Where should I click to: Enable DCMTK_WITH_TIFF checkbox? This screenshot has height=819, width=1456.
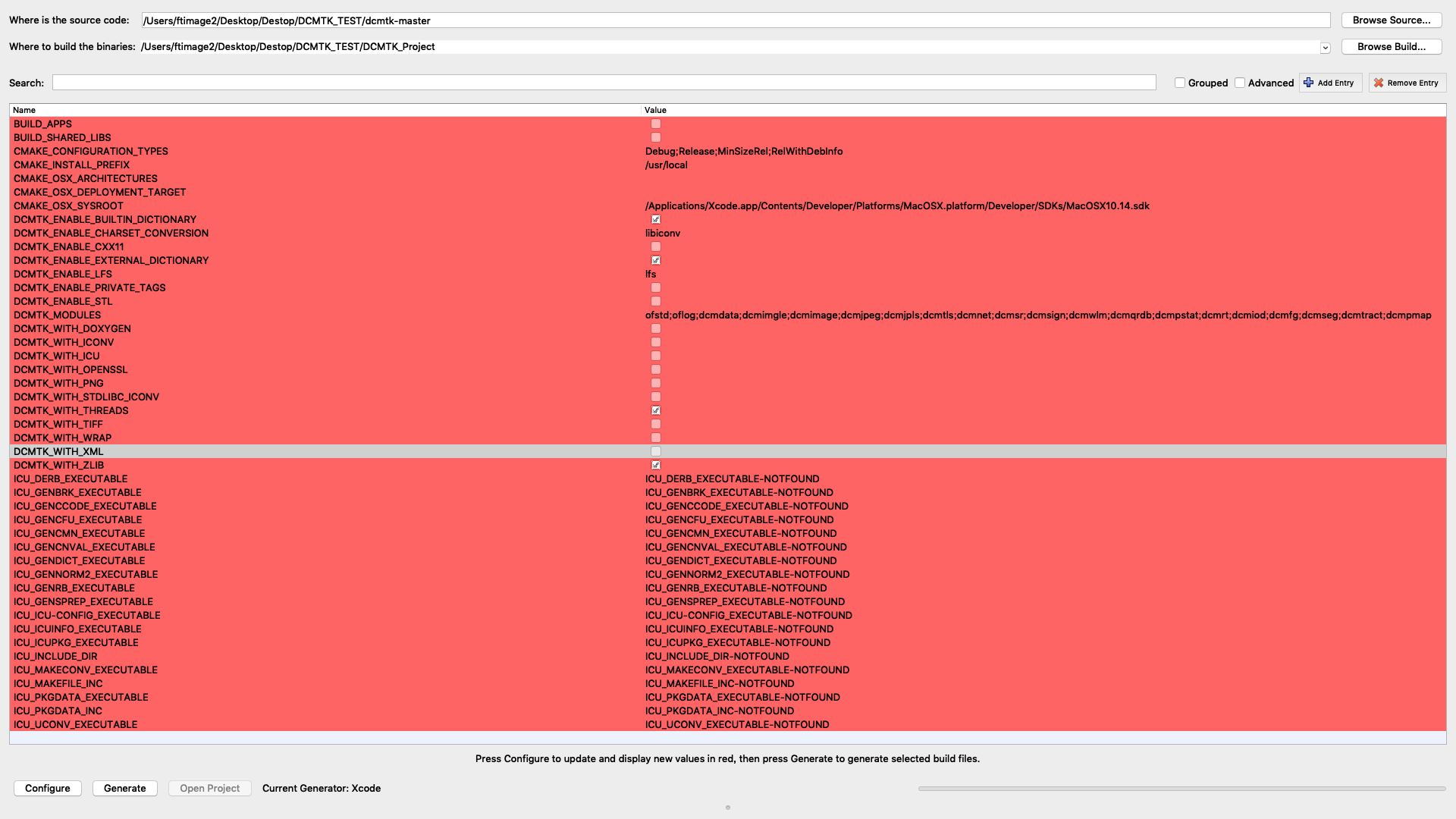(x=656, y=424)
